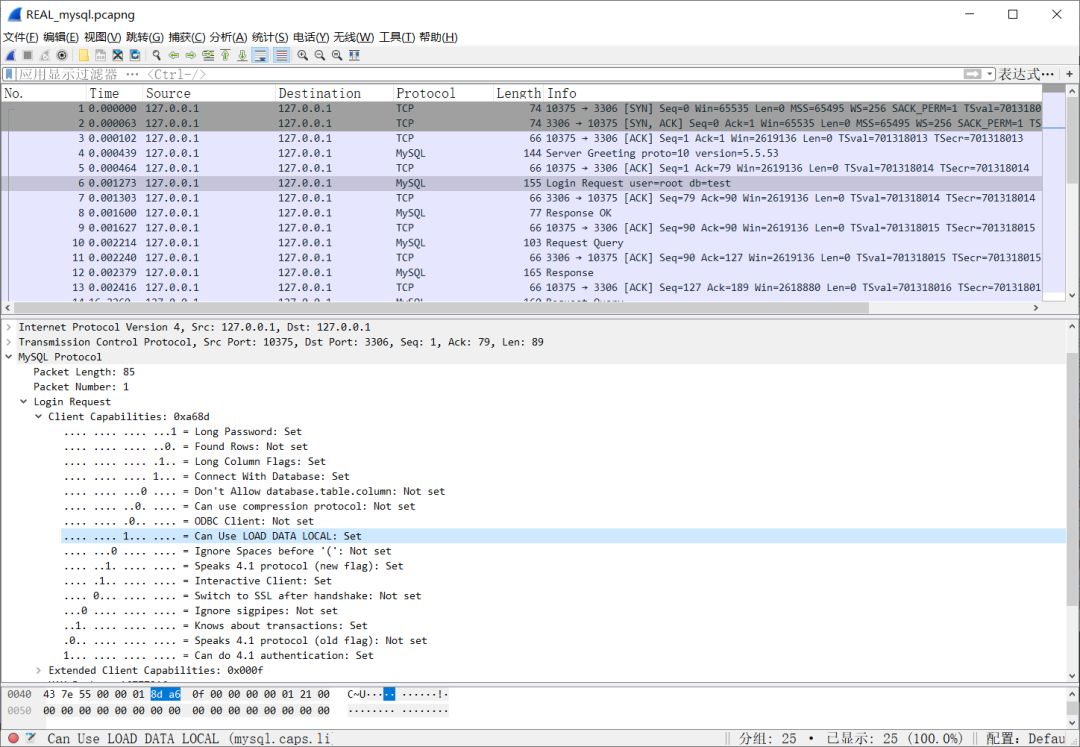The width and height of the screenshot is (1080, 747).
Task: Zoom in on packet text
Action: click(x=302, y=56)
